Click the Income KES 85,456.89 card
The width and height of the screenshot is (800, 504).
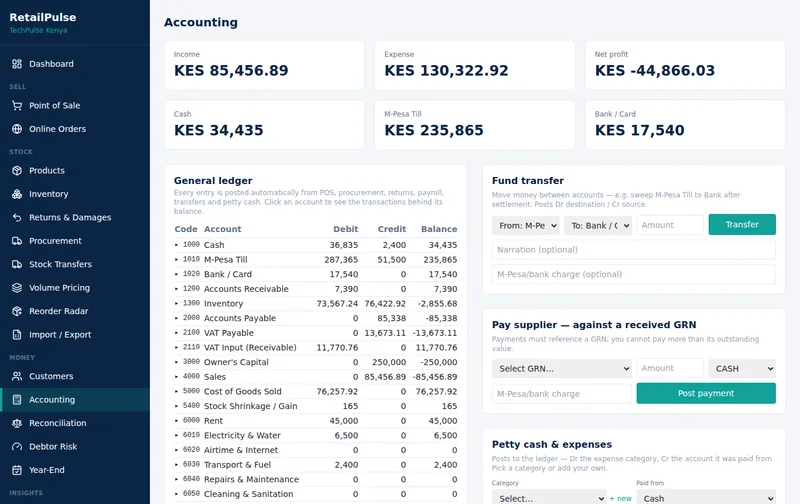click(264, 65)
